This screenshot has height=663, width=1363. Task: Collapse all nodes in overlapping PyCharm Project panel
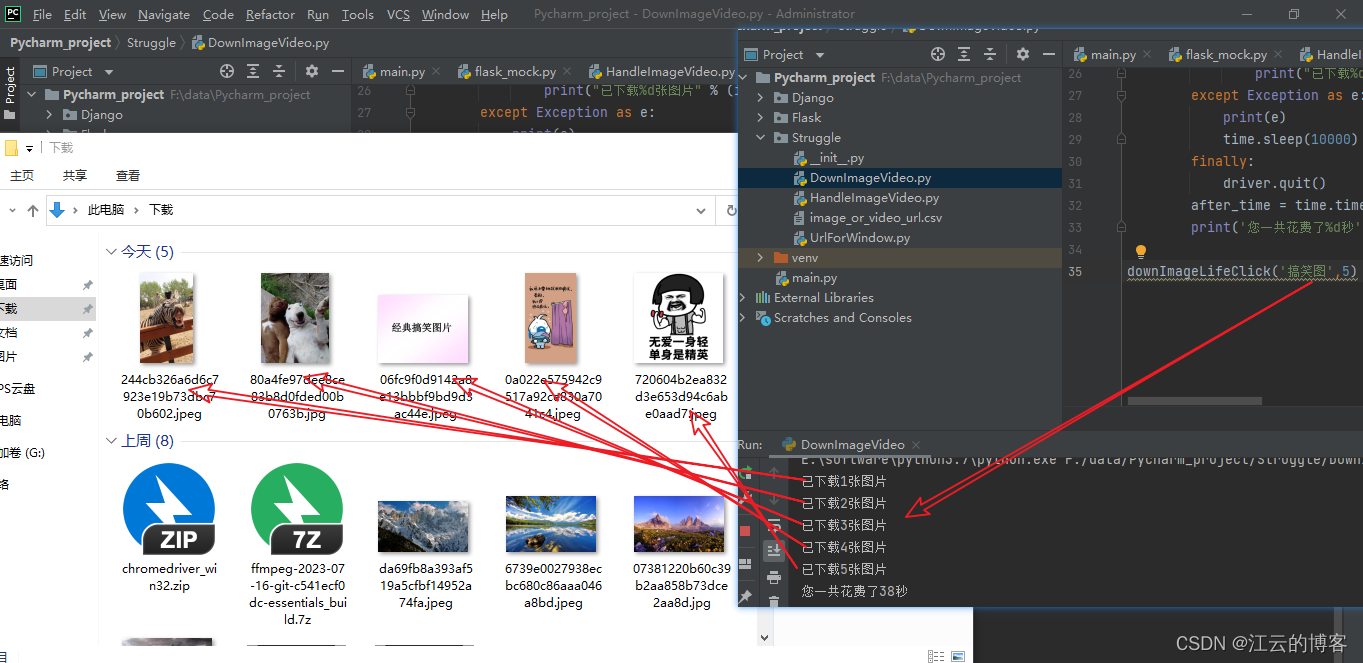(990, 54)
